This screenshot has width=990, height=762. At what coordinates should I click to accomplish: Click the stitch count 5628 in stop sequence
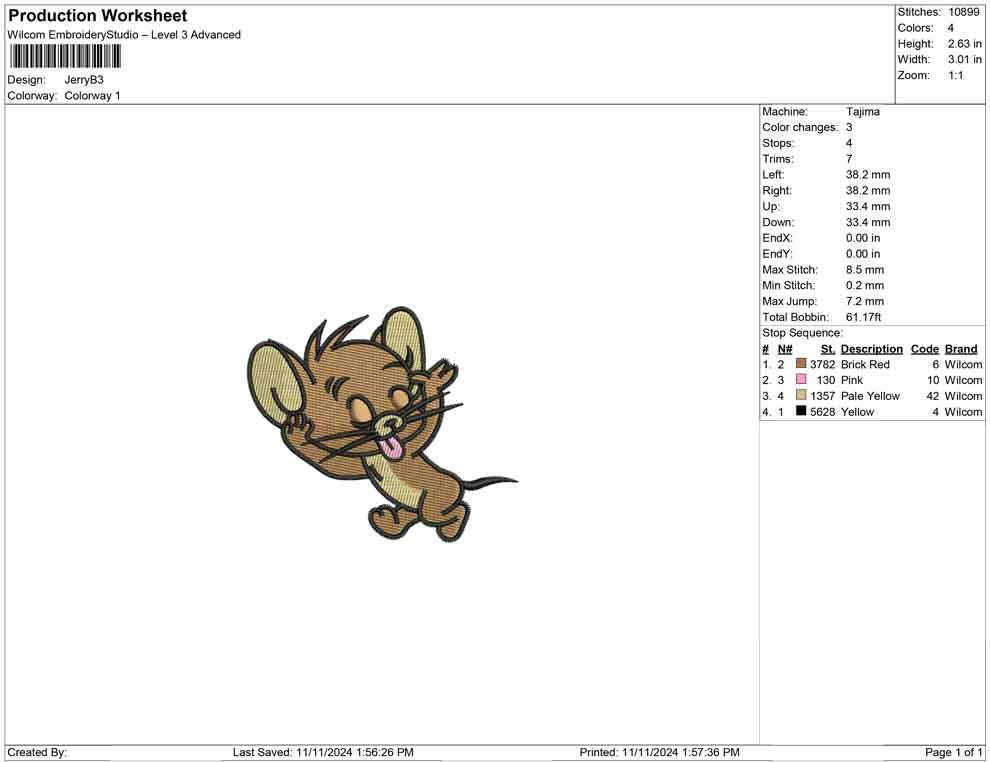point(823,412)
